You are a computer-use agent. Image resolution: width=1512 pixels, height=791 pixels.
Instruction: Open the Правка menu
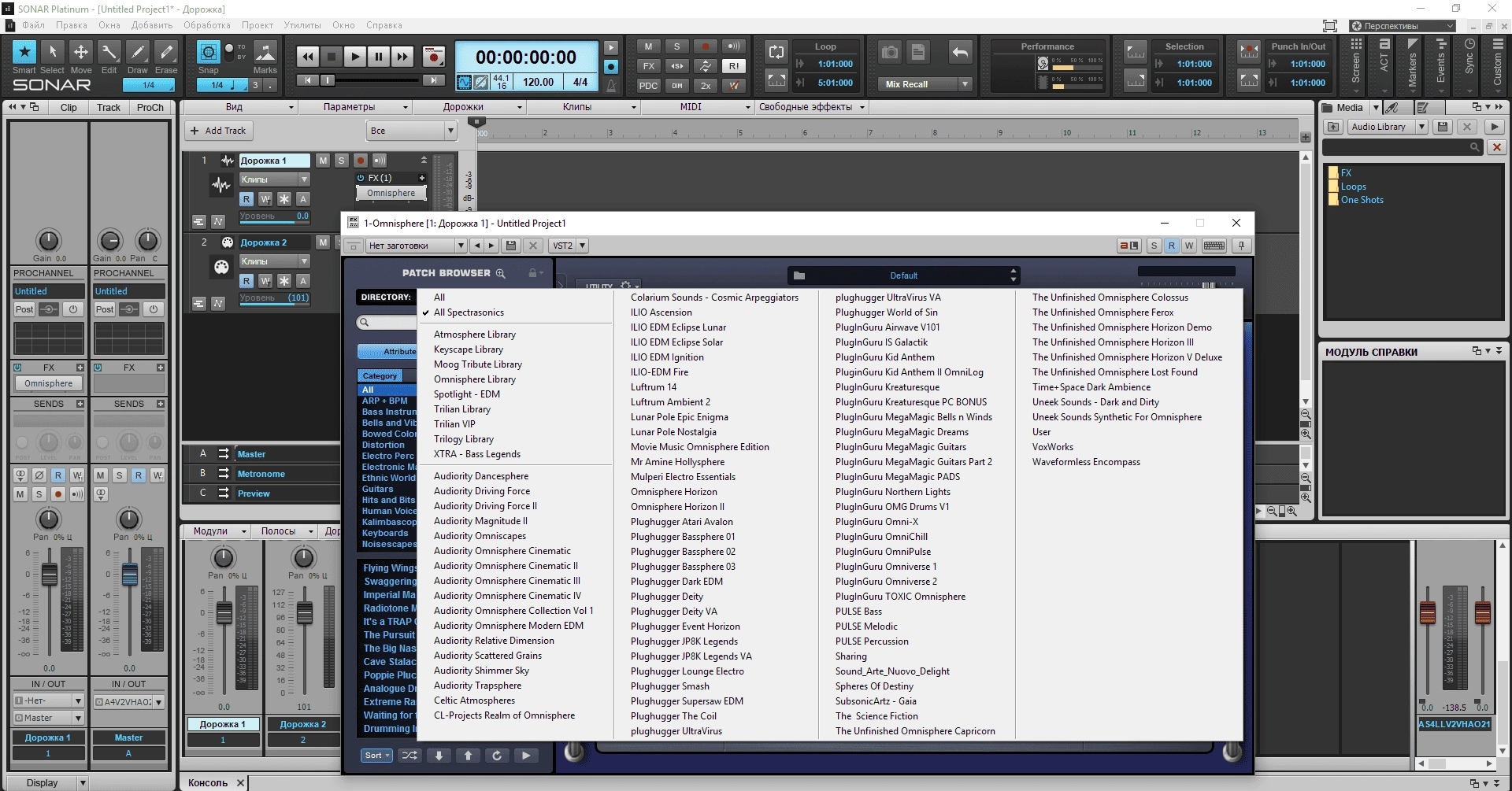pos(72,25)
